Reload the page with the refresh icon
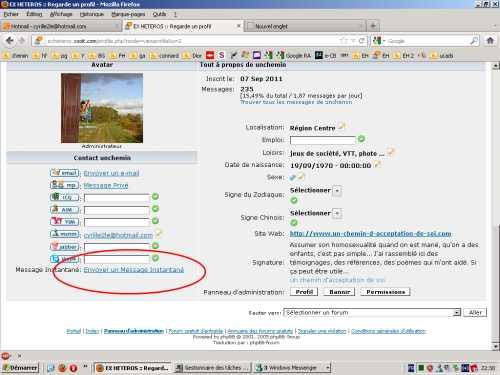Image resolution: width=500 pixels, height=375 pixels. (361, 41)
